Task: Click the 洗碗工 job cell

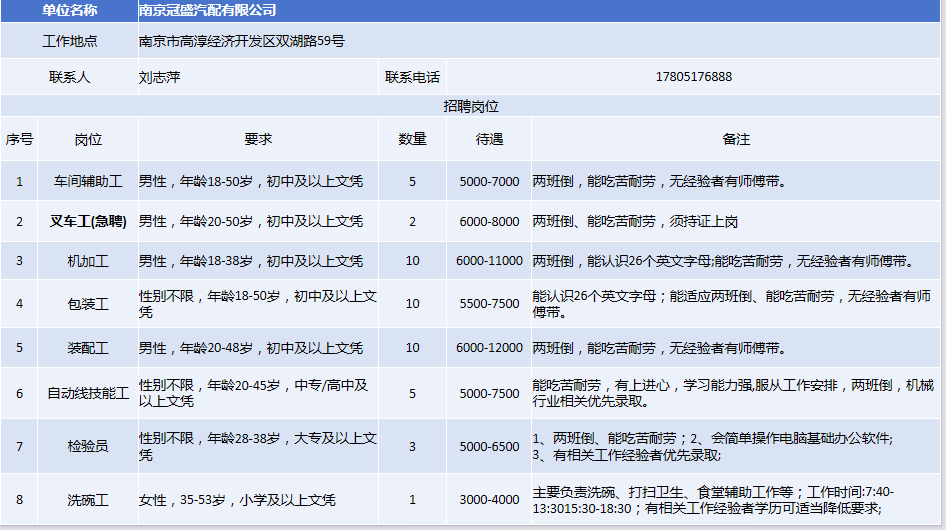Action: (x=88, y=499)
